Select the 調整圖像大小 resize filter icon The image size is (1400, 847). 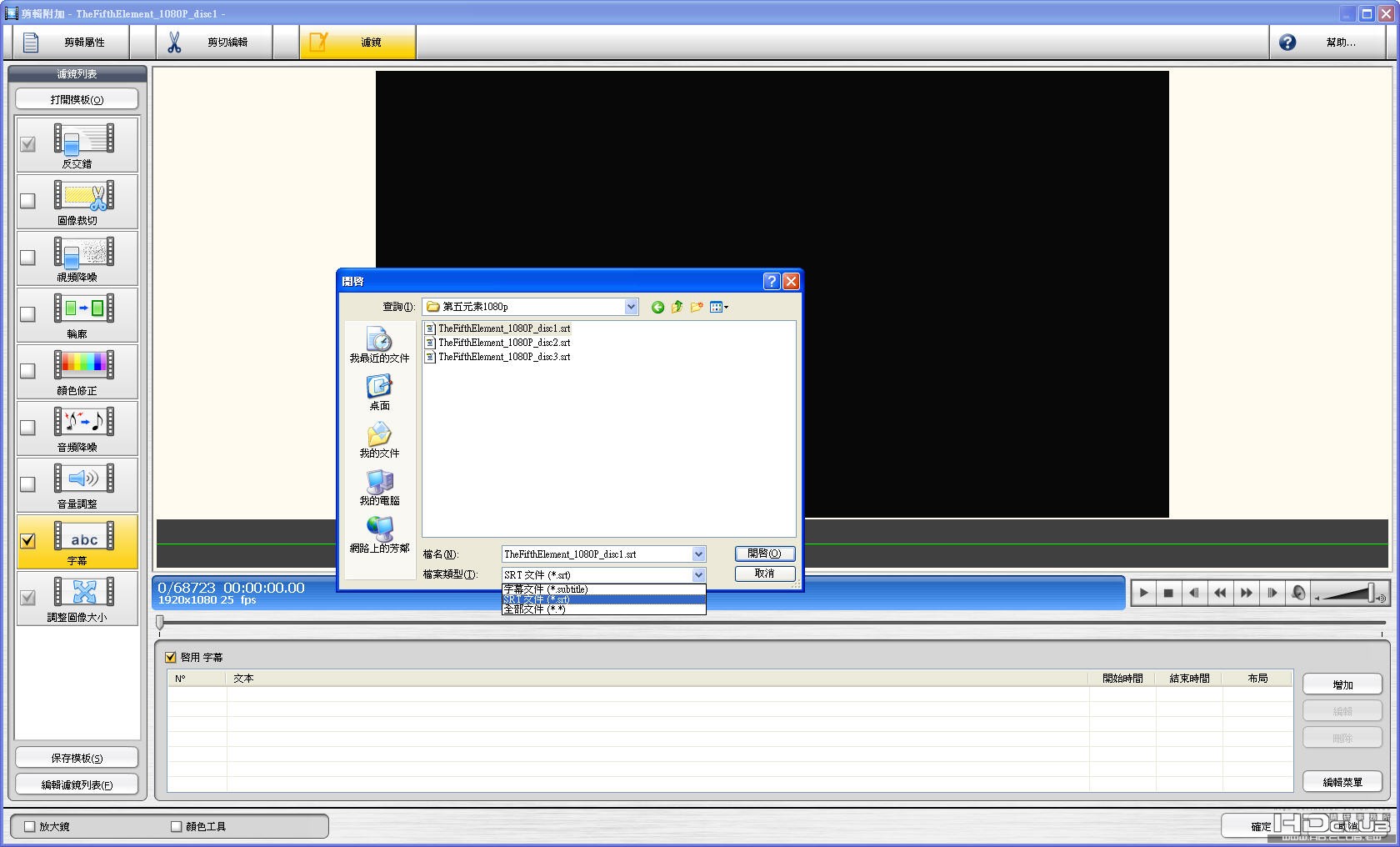[84, 592]
